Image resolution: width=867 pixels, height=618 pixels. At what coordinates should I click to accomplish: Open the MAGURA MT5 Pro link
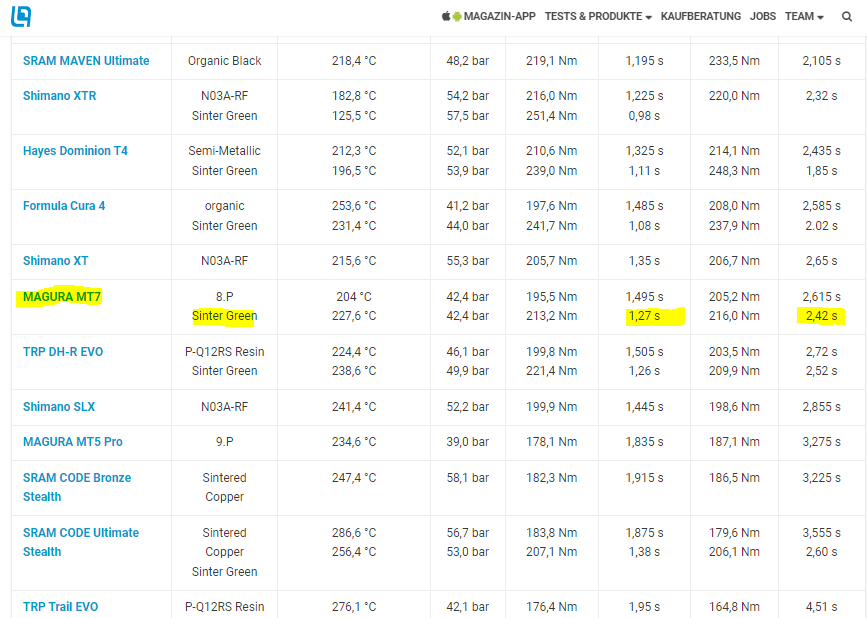pos(72,442)
